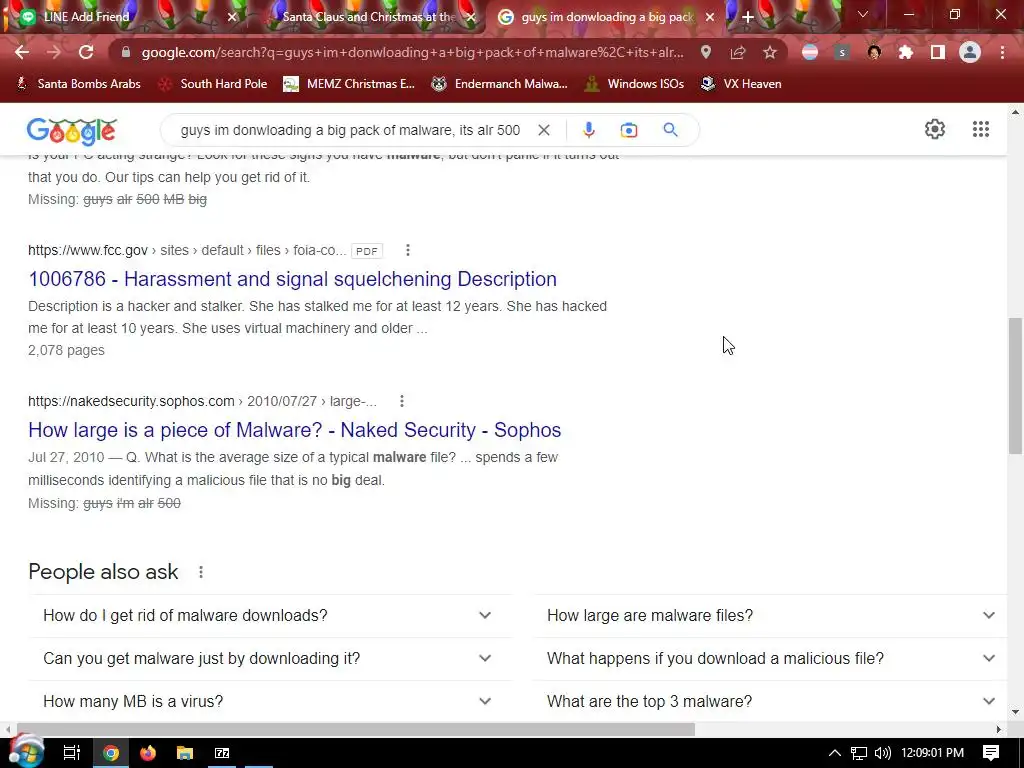Expand 'What happens if you download a malicious file?'

tap(771, 658)
